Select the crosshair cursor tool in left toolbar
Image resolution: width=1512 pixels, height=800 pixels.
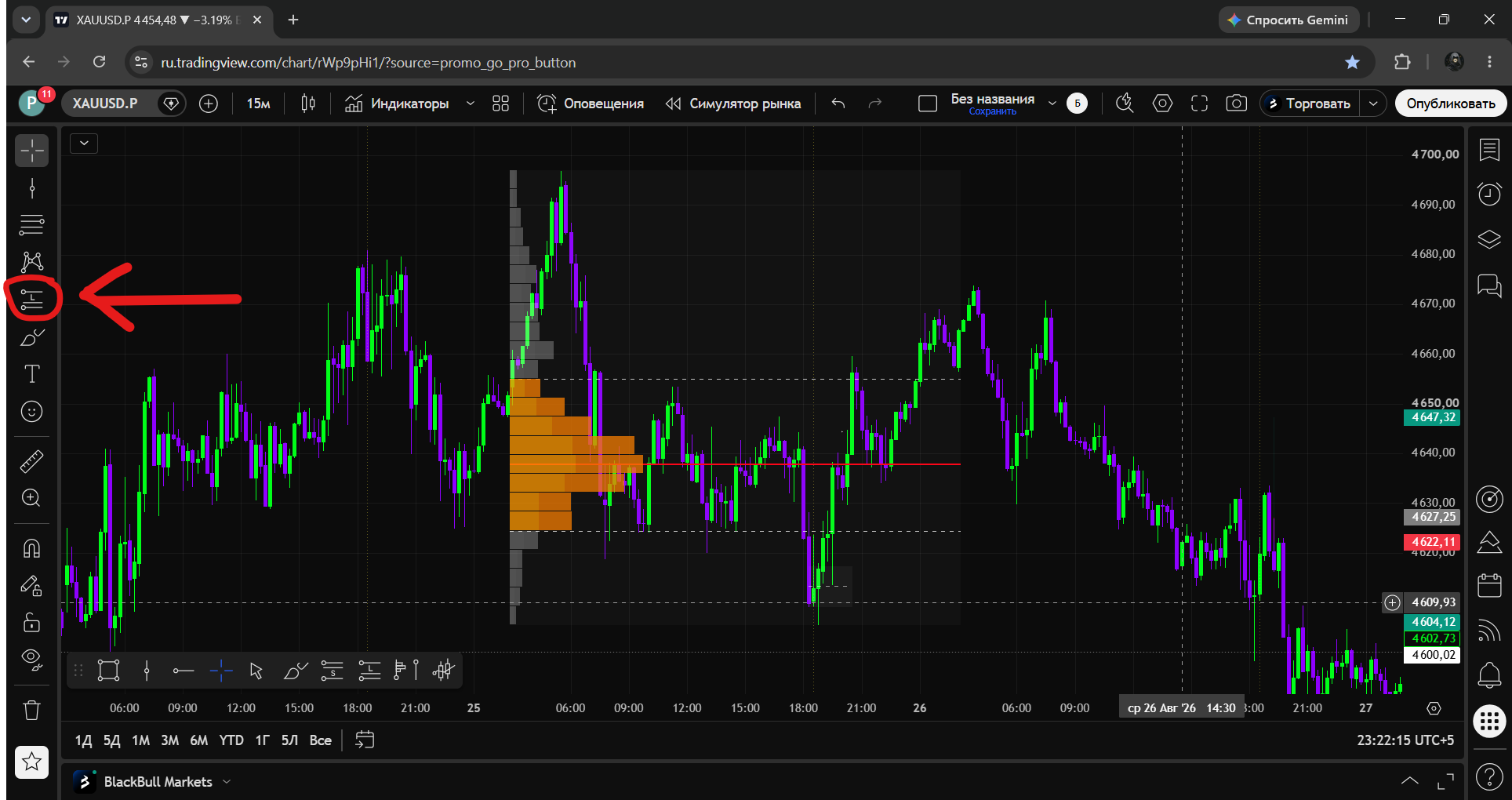(x=32, y=151)
